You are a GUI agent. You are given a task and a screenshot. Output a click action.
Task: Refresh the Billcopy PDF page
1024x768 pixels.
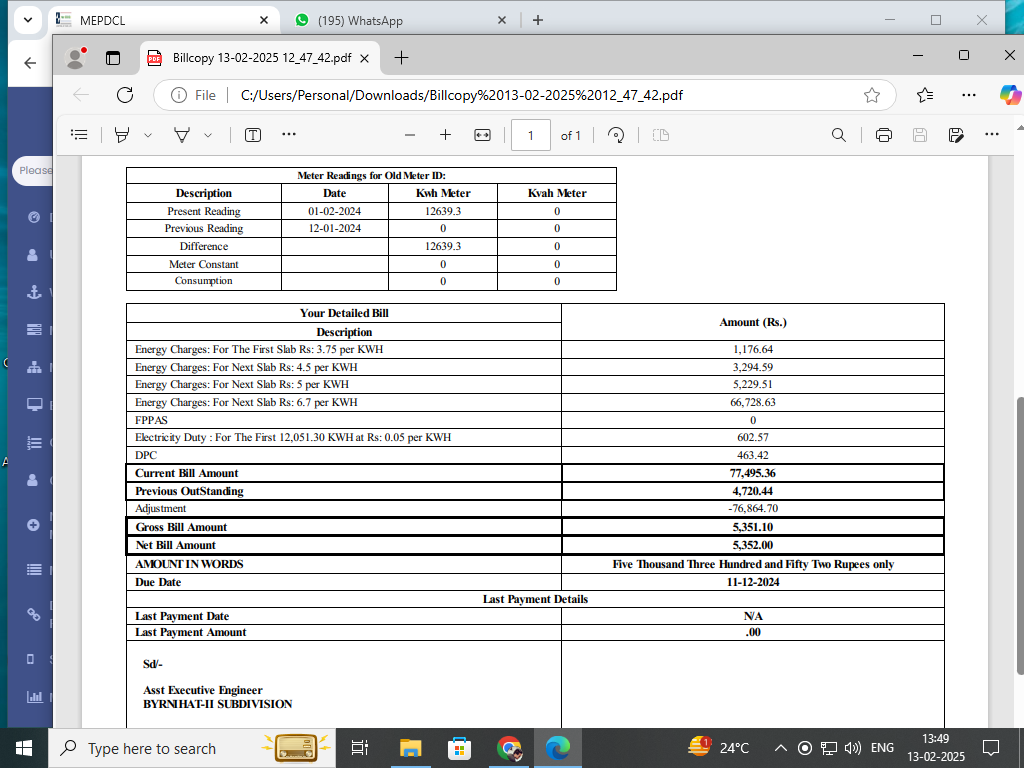(125, 95)
